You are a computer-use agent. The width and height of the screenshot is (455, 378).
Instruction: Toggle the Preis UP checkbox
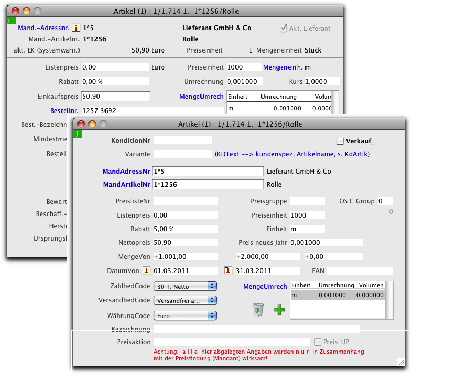pos(318,342)
